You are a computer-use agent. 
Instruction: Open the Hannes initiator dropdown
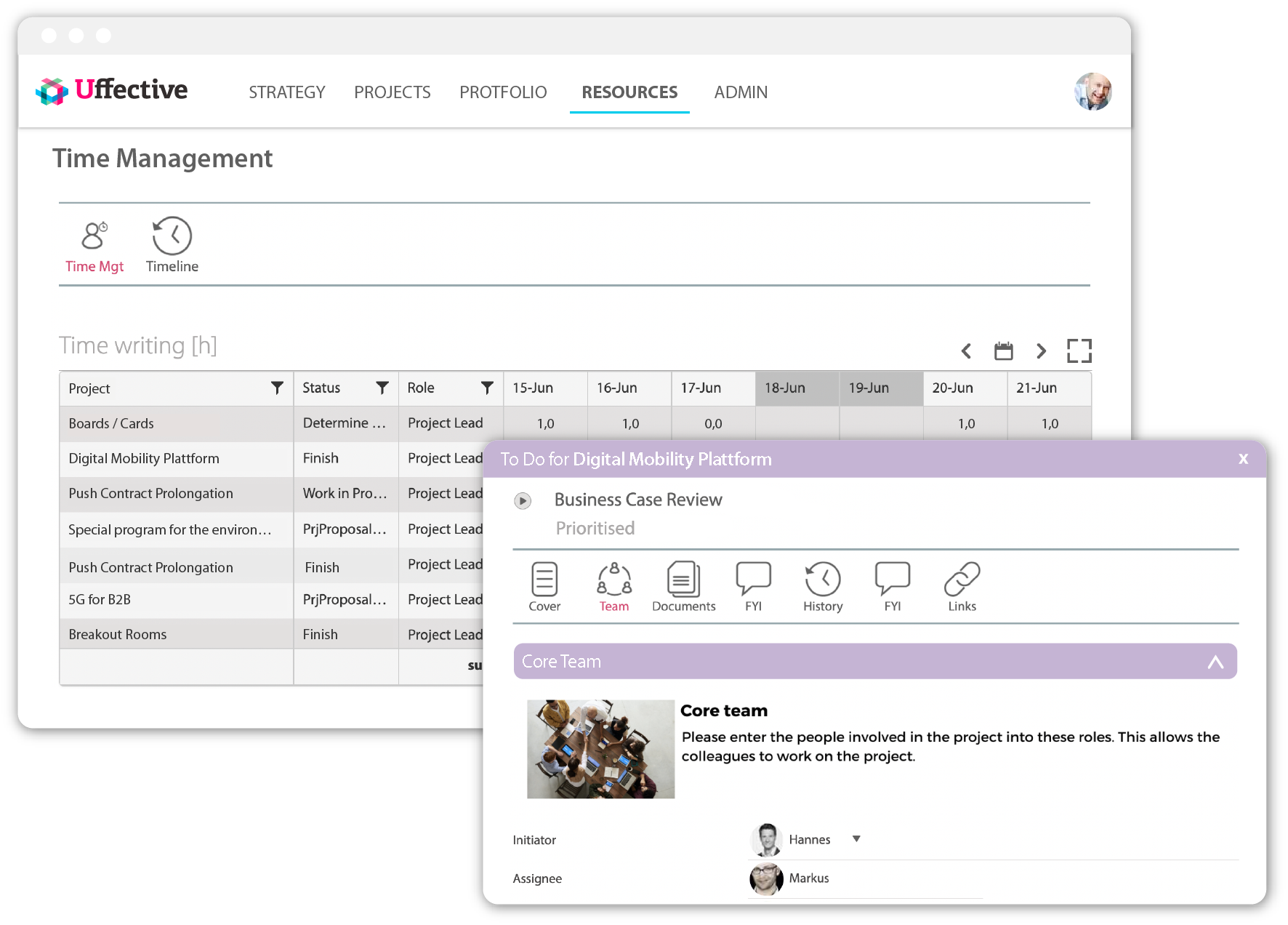coord(856,839)
